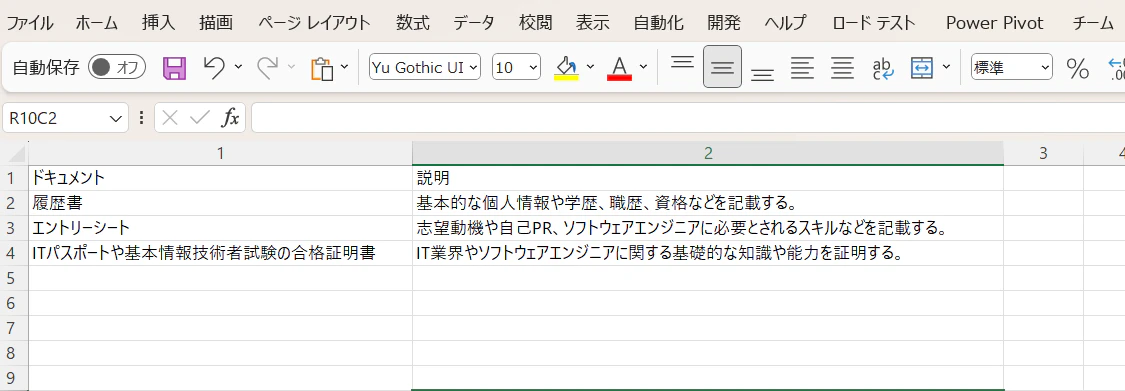Click the grayed Redo arrow
This screenshot has height=391, width=1125.
point(268,67)
